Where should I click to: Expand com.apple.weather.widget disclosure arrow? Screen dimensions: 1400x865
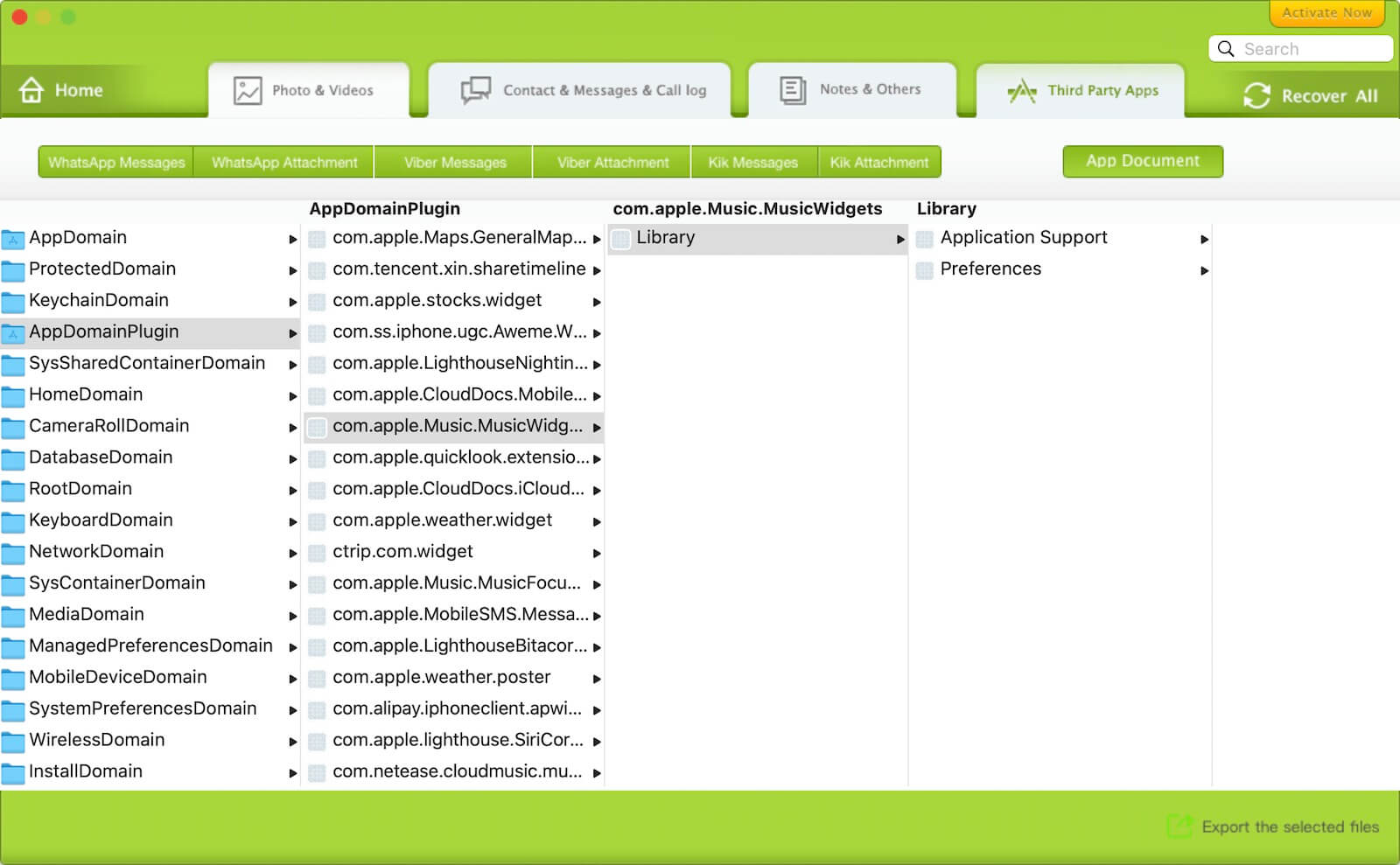pyautogui.click(x=597, y=521)
